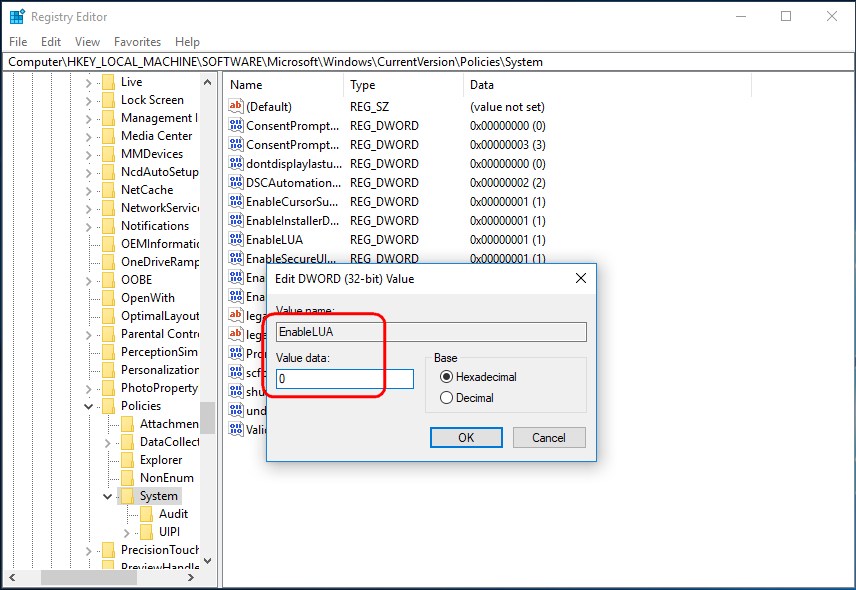Click the MMDevices folder icon
This screenshot has width=856, height=590.
coord(109,154)
